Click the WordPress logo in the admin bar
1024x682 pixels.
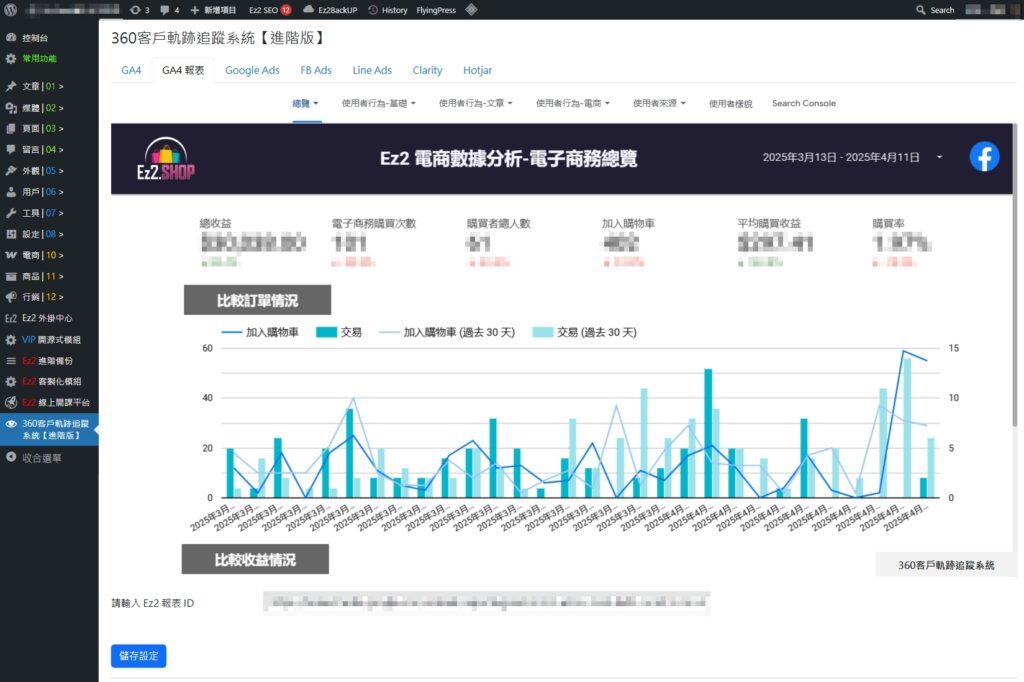[10, 10]
